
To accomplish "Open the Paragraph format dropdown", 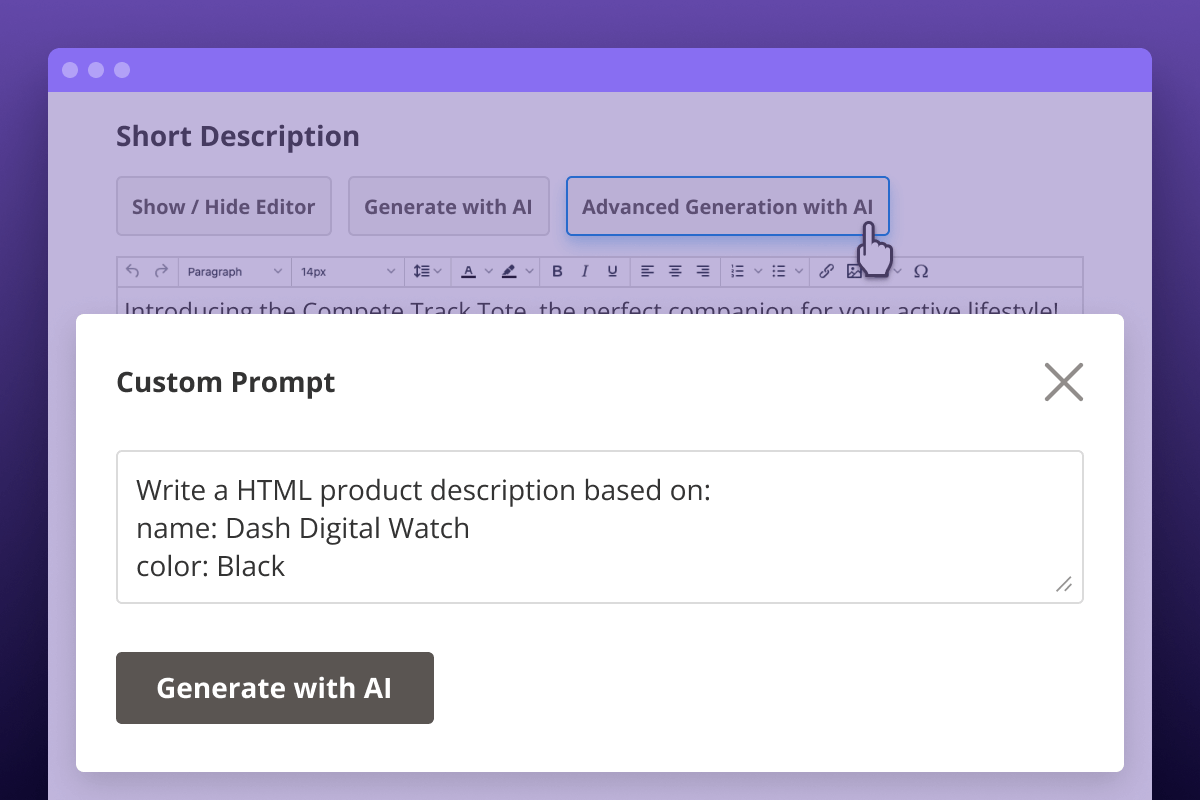I will click(x=235, y=271).
